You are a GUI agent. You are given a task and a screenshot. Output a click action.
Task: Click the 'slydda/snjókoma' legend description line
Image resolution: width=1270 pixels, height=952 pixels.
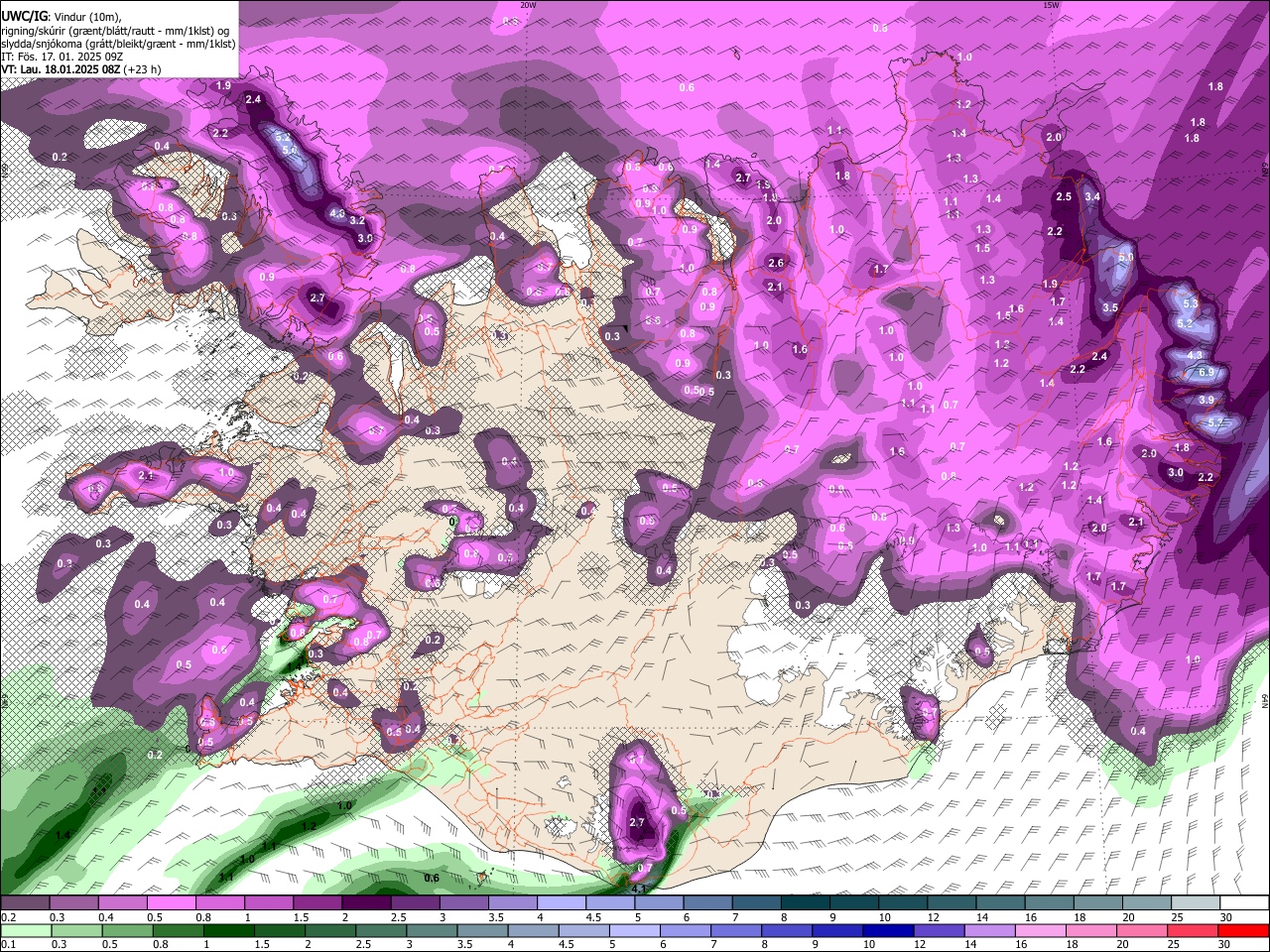click(x=118, y=44)
